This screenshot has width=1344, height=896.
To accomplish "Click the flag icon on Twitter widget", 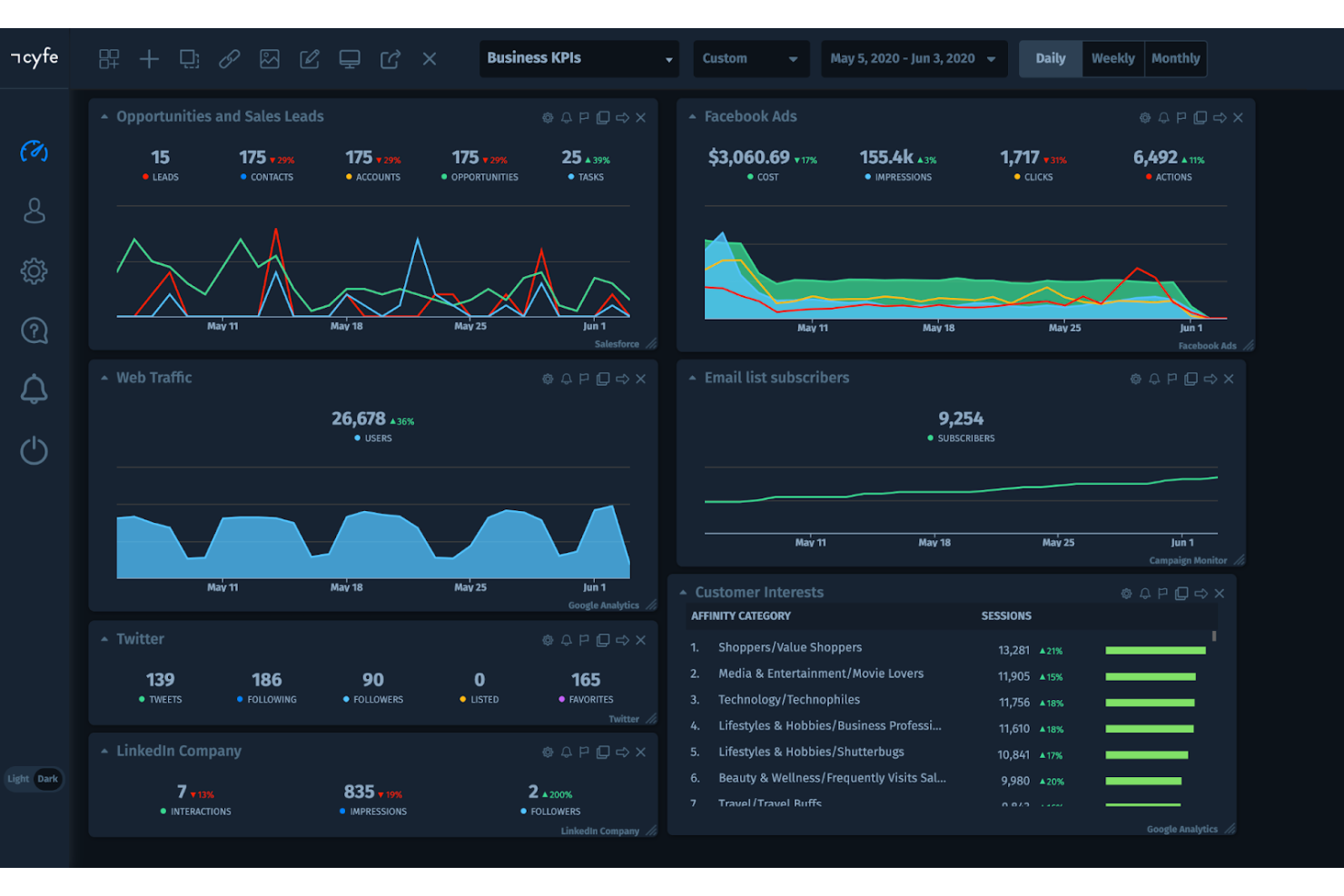I will pyautogui.click(x=584, y=641).
